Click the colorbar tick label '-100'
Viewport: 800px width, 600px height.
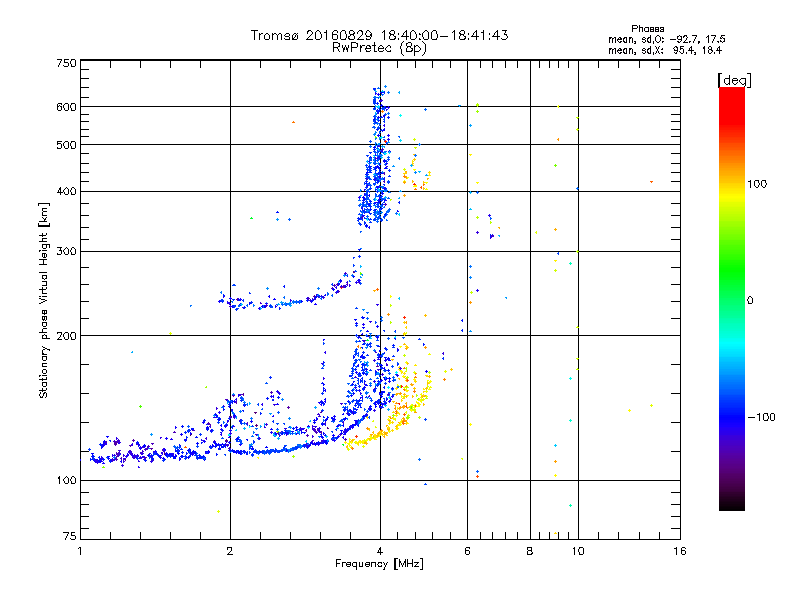coord(761,417)
